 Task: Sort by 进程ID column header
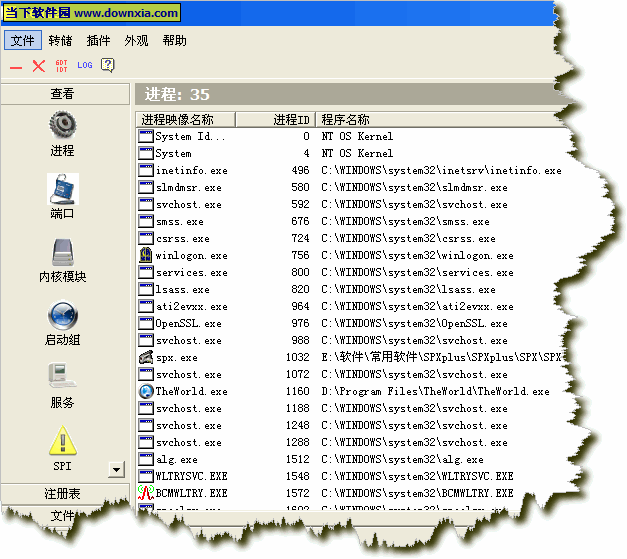(x=276, y=120)
